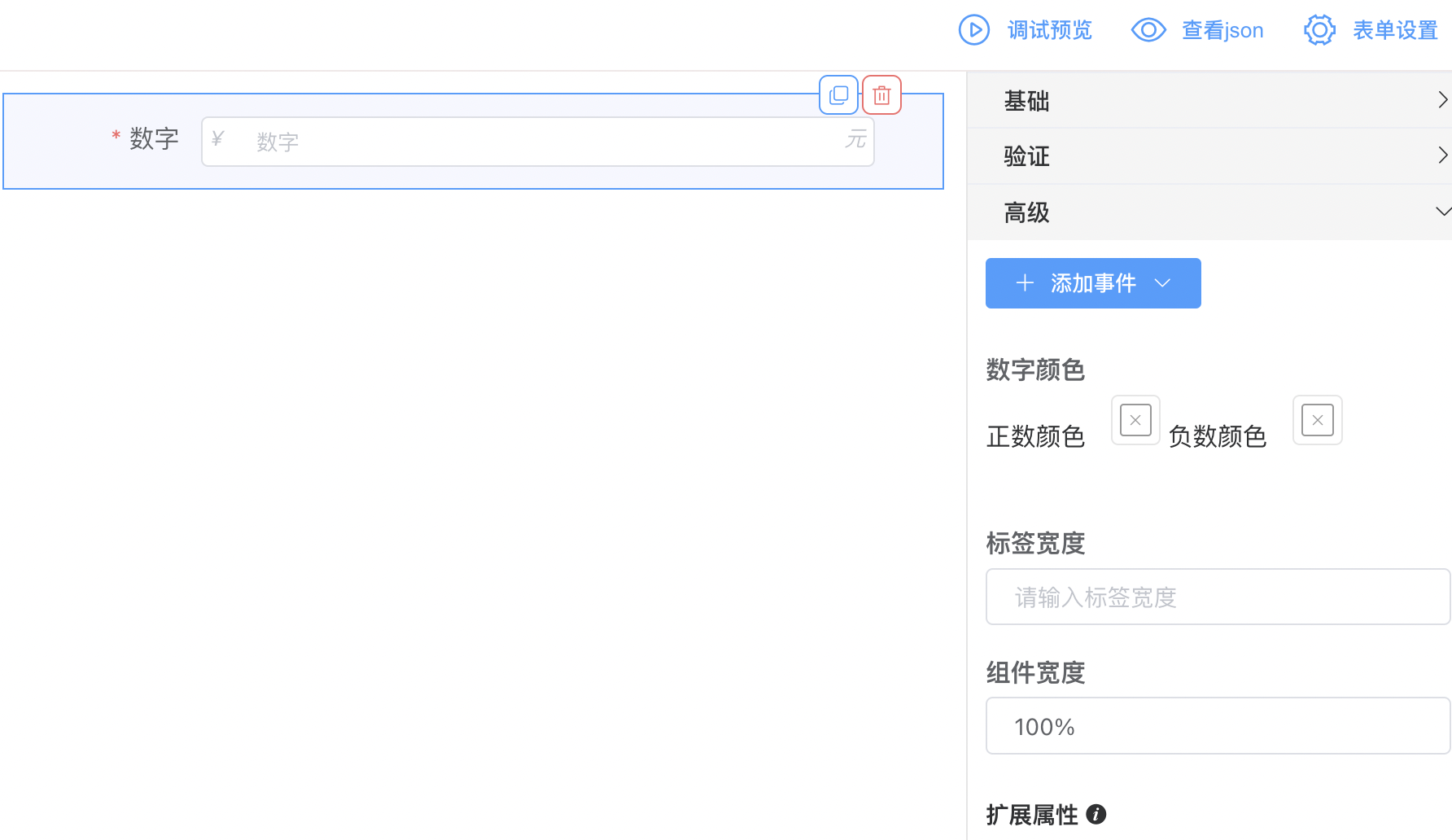Click the 表单设置 text link
Image resolution: width=1452 pixels, height=840 pixels.
point(1395,30)
